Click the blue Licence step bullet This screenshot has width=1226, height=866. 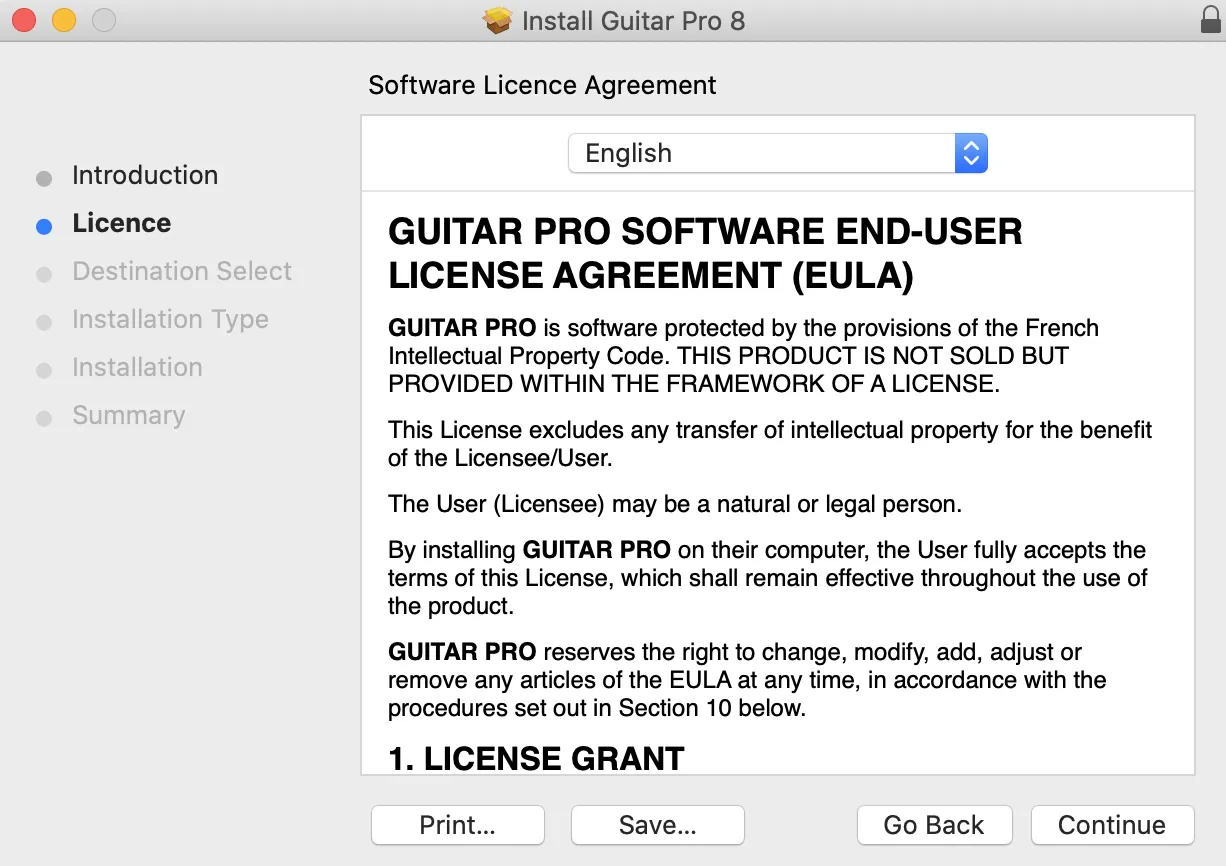[44, 227]
